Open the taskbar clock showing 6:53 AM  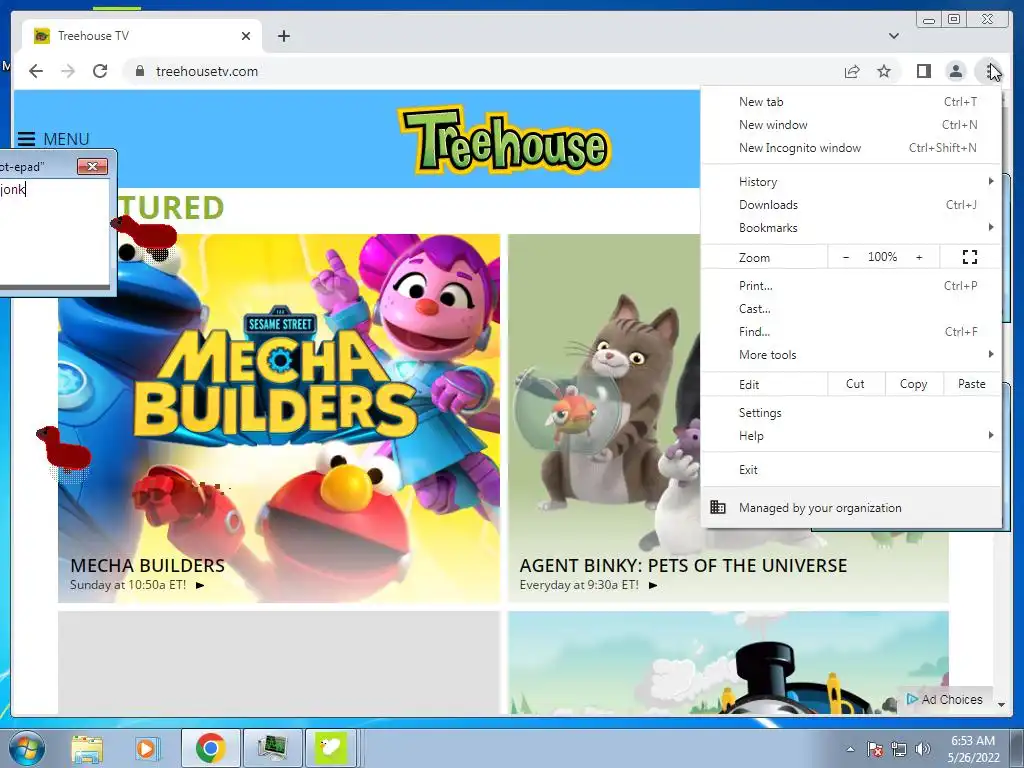[x=973, y=749]
